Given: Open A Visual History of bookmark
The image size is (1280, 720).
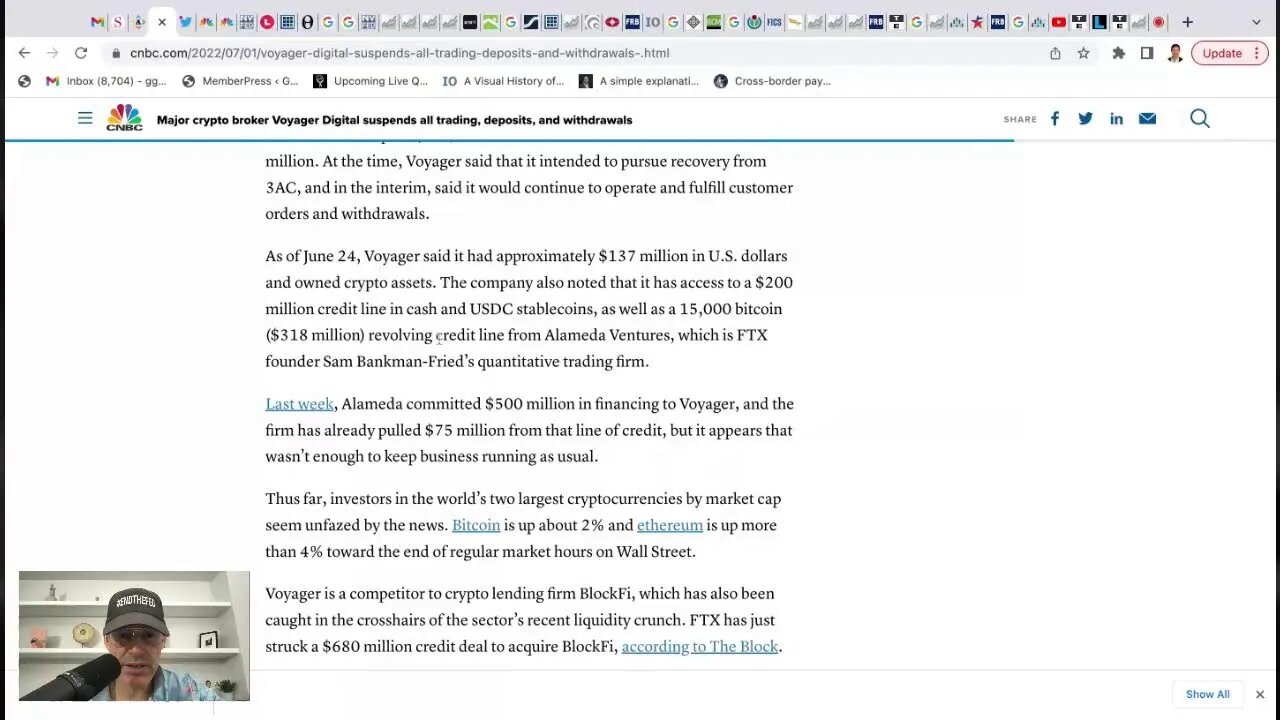Looking at the screenshot, I should pos(504,81).
